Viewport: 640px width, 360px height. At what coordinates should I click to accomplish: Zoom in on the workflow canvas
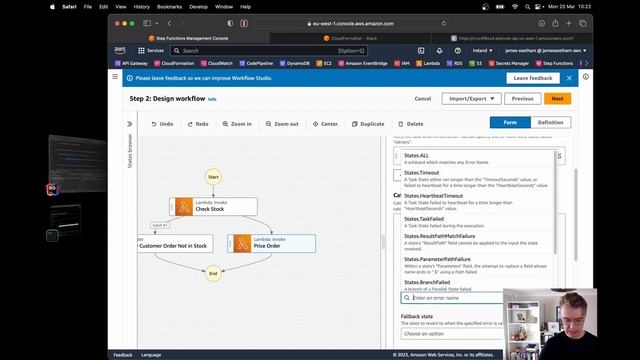pyautogui.click(x=237, y=124)
